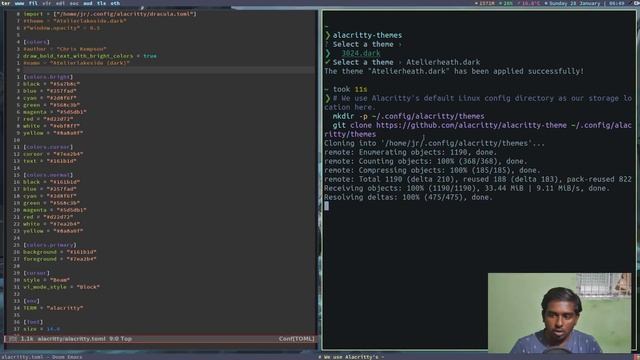Switch to the "fil" workspace tag
Screen dimensions: 640x360
click(33, 3)
